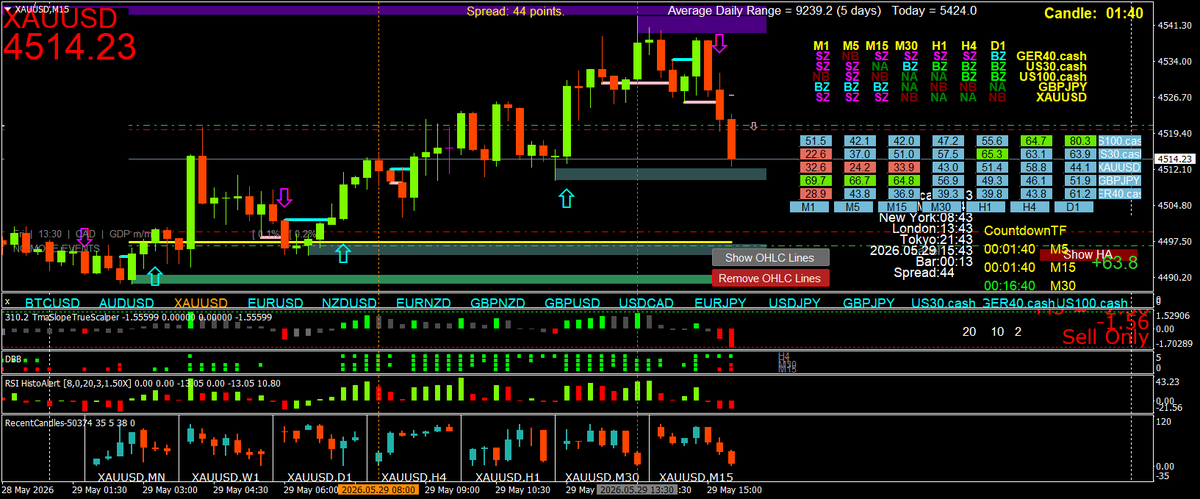This screenshot has width=1200, height=499.
Task: Click the Candle: 01:40 countdown text
Action: (1093, 13)
